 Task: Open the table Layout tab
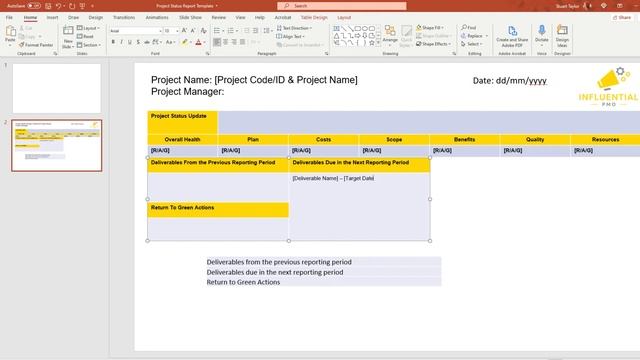coord(344,18)
